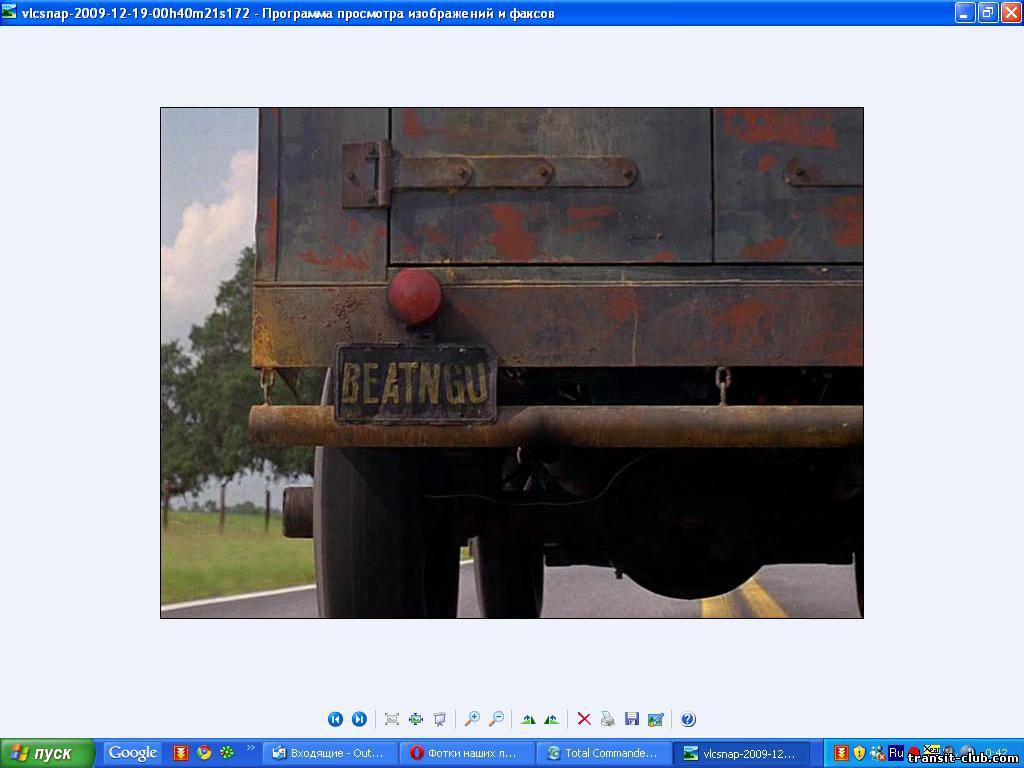Open the yellow security shield tray icon

859,753
